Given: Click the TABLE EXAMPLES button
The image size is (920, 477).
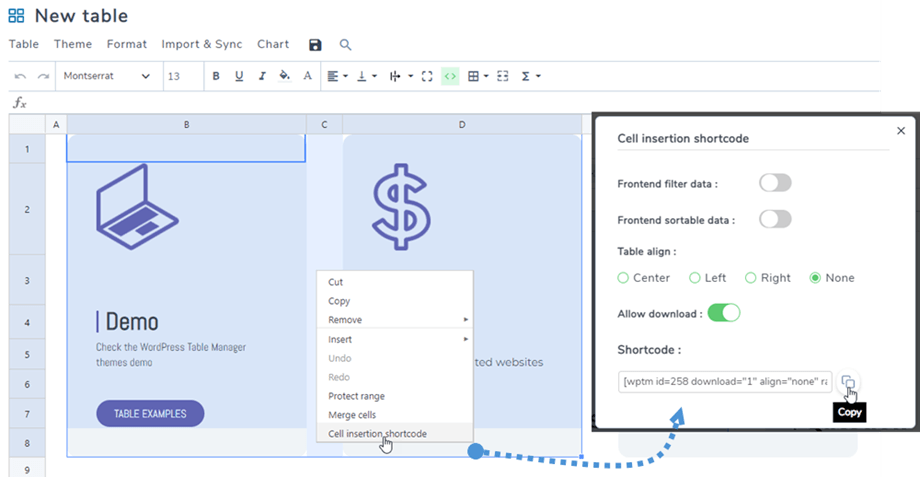Looking at the screenshot, I should click(x=150, y=413).
